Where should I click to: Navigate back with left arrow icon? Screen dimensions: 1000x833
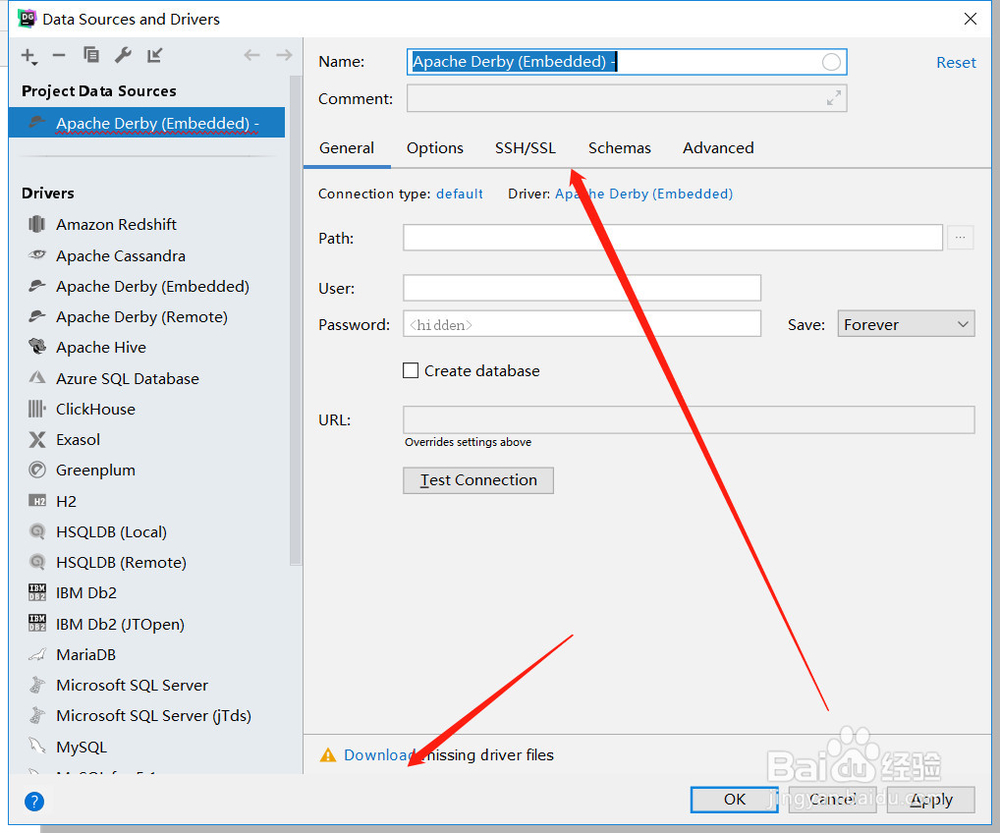tap(252, 55)
